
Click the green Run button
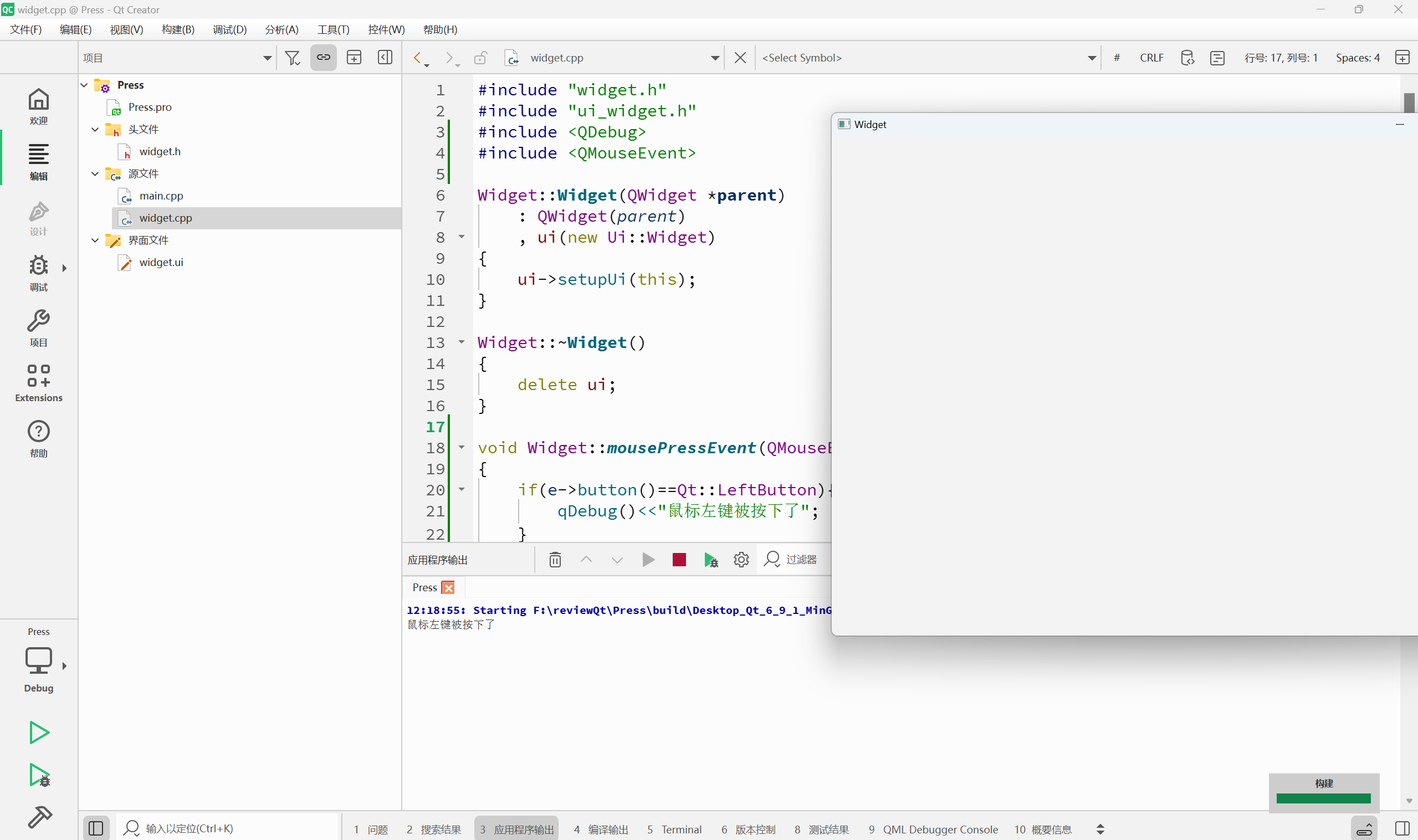click(38, 733)
